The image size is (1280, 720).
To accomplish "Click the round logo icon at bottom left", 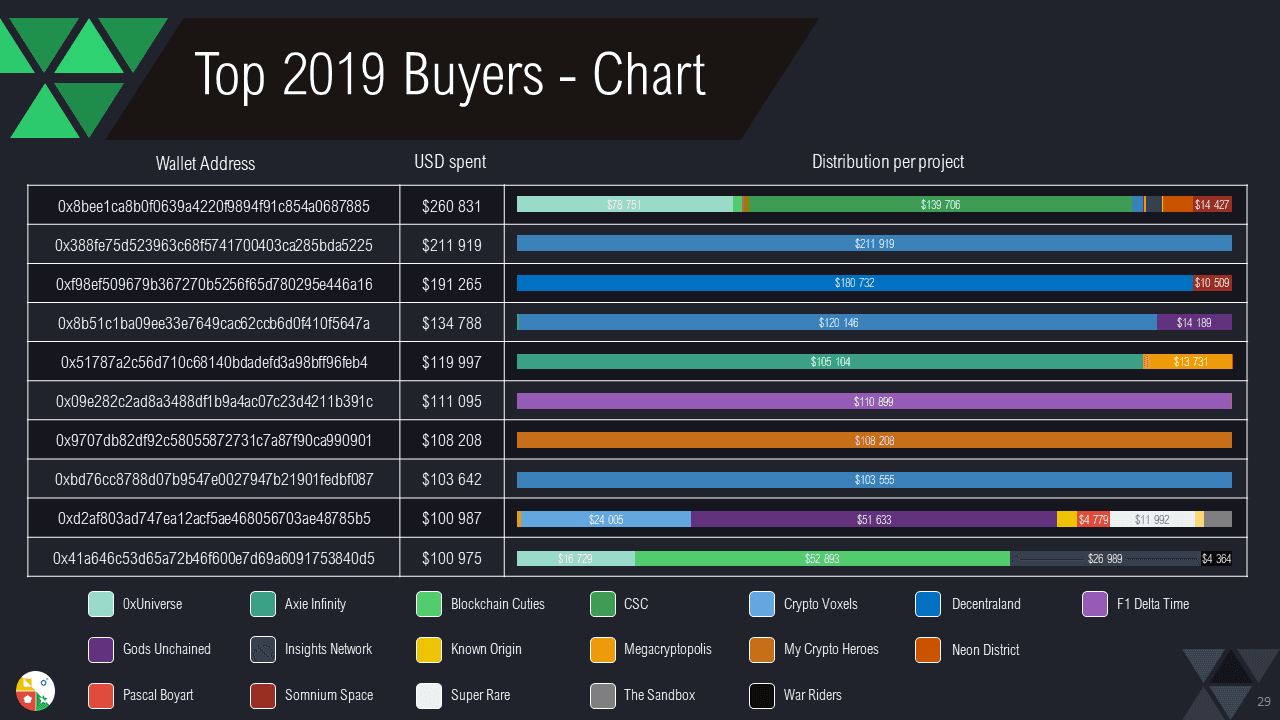I will pos(35,691).
